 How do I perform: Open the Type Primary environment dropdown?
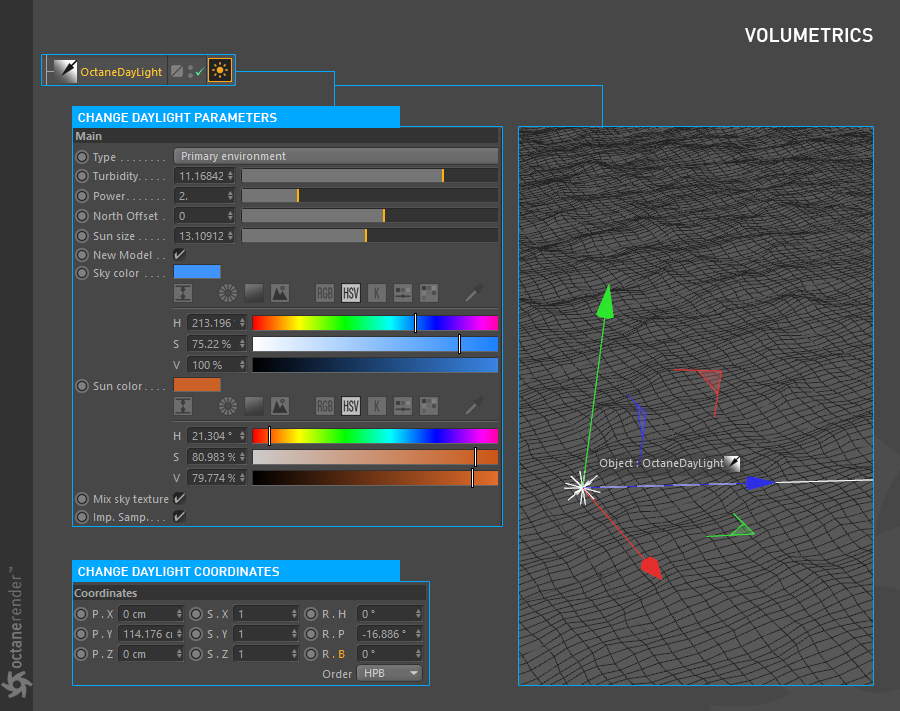point(336,156)
